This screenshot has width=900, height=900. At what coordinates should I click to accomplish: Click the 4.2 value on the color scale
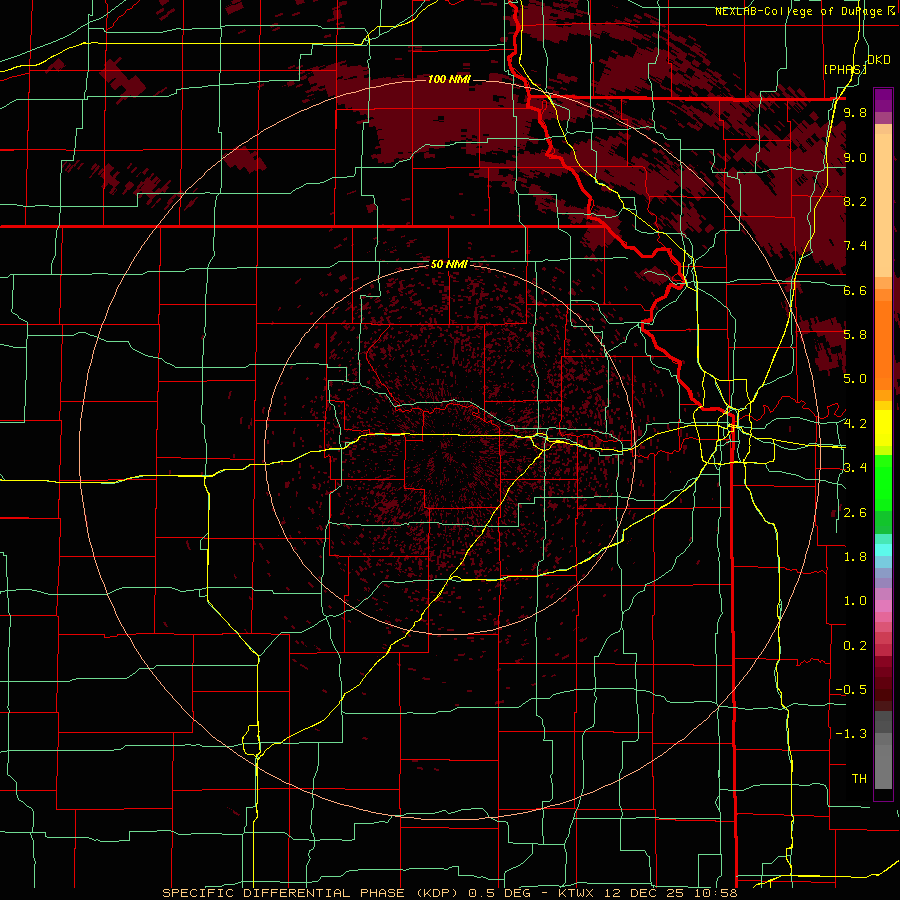[855, 424]
